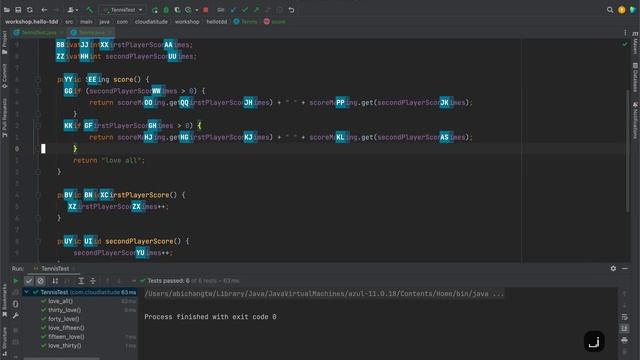Expand all test results
The width and height of the screenshot is (640, 360).
click(81, 281)
